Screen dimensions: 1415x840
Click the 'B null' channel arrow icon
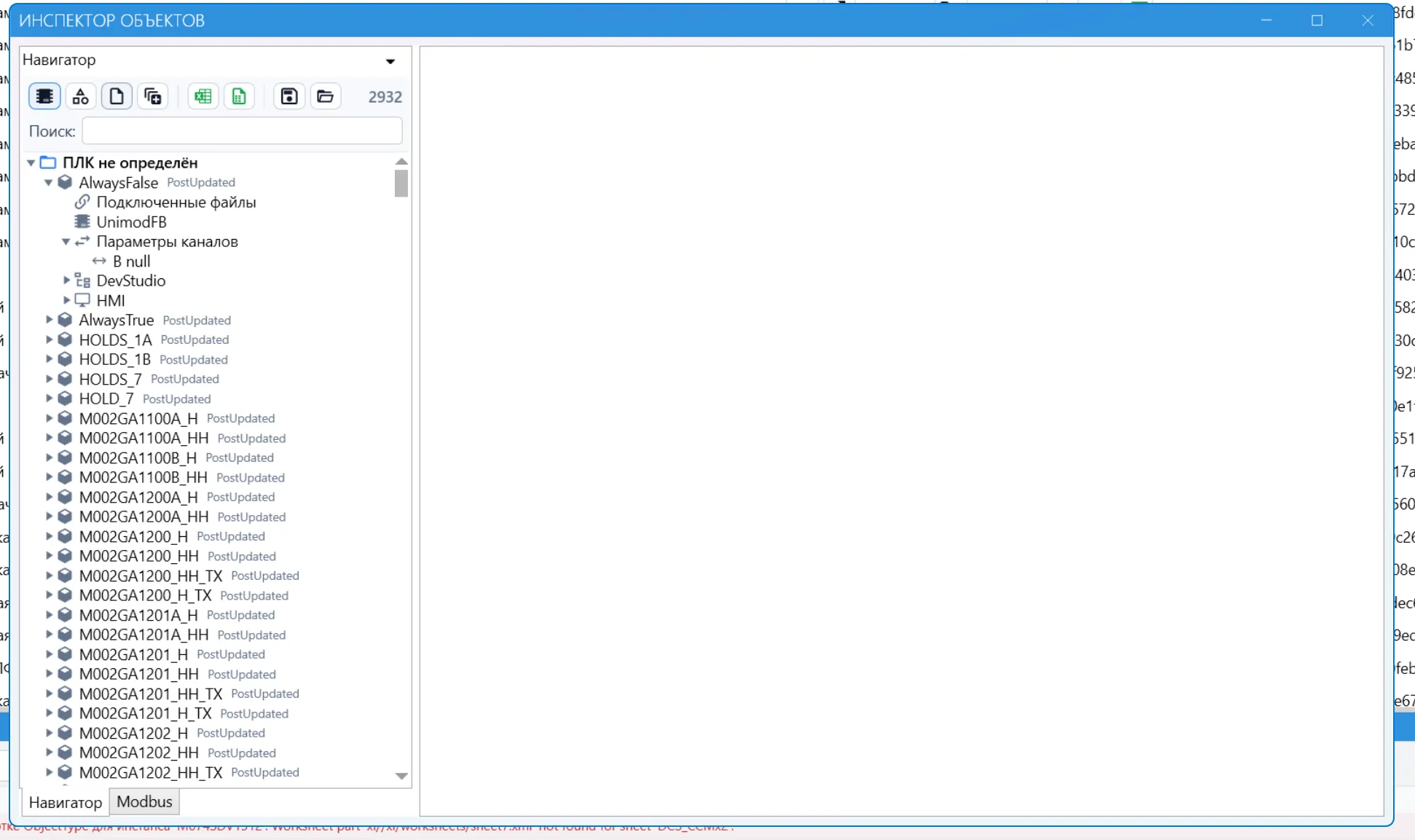click(x=100, y=261)
